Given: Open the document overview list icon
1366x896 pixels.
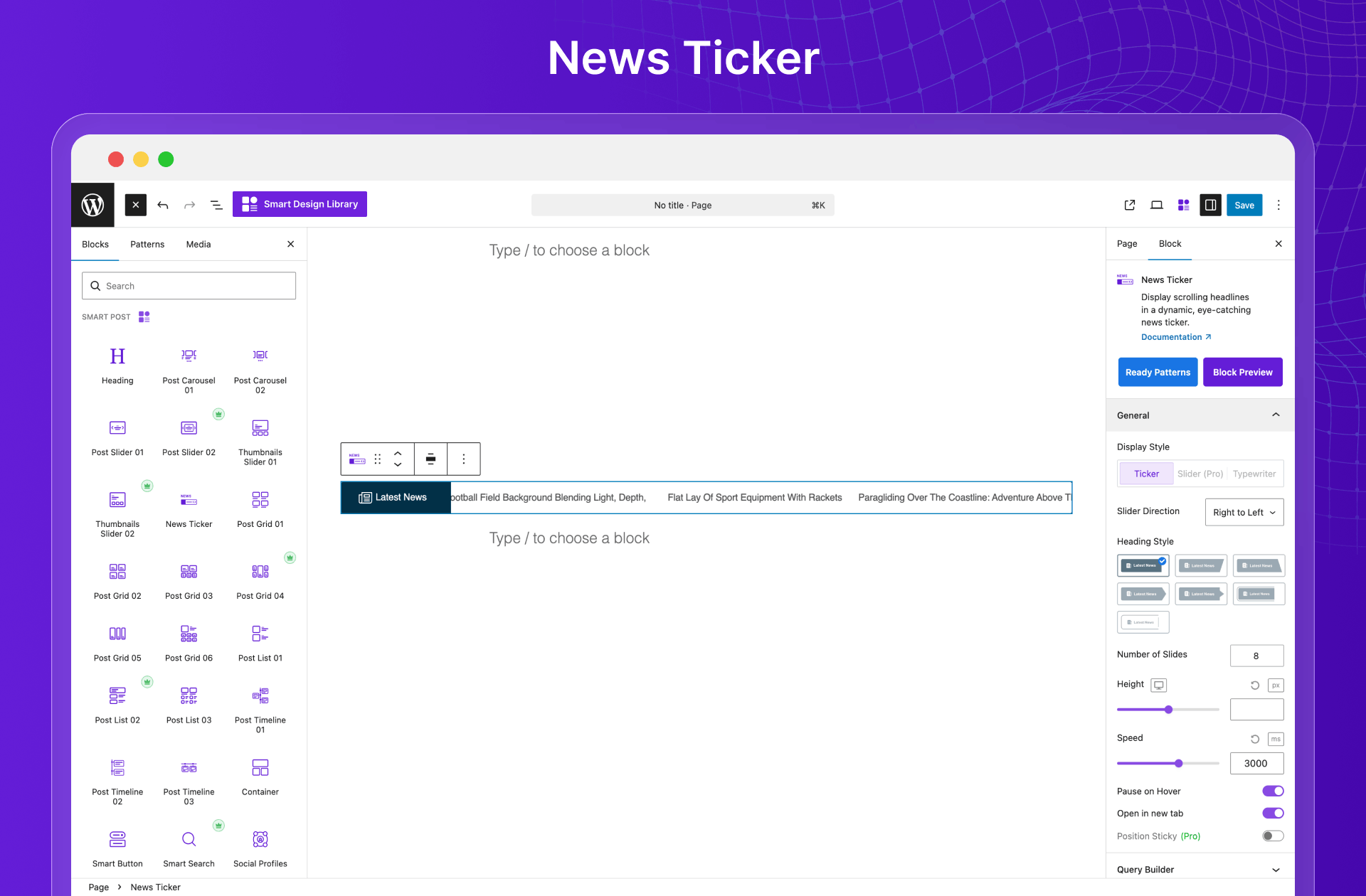Looking at the screenshot, I should pos(216,205).
